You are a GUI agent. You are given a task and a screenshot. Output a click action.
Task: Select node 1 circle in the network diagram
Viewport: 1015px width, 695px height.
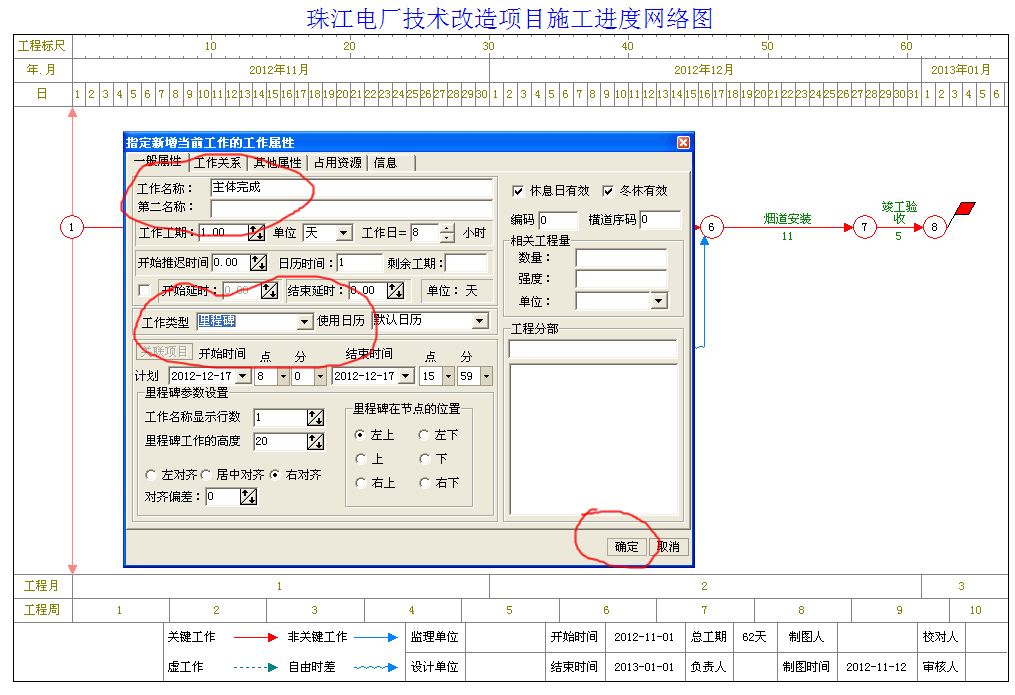pyautogui.click(x=72, y=227)
